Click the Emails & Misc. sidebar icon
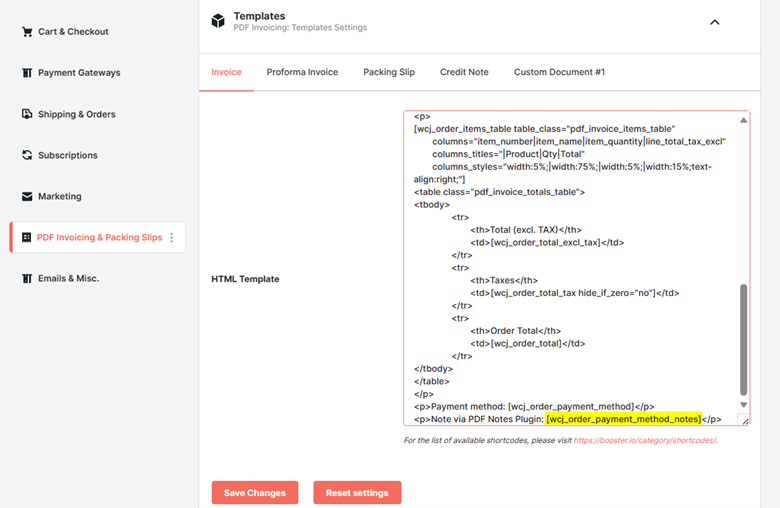780x508 pixels. point(27,279)
